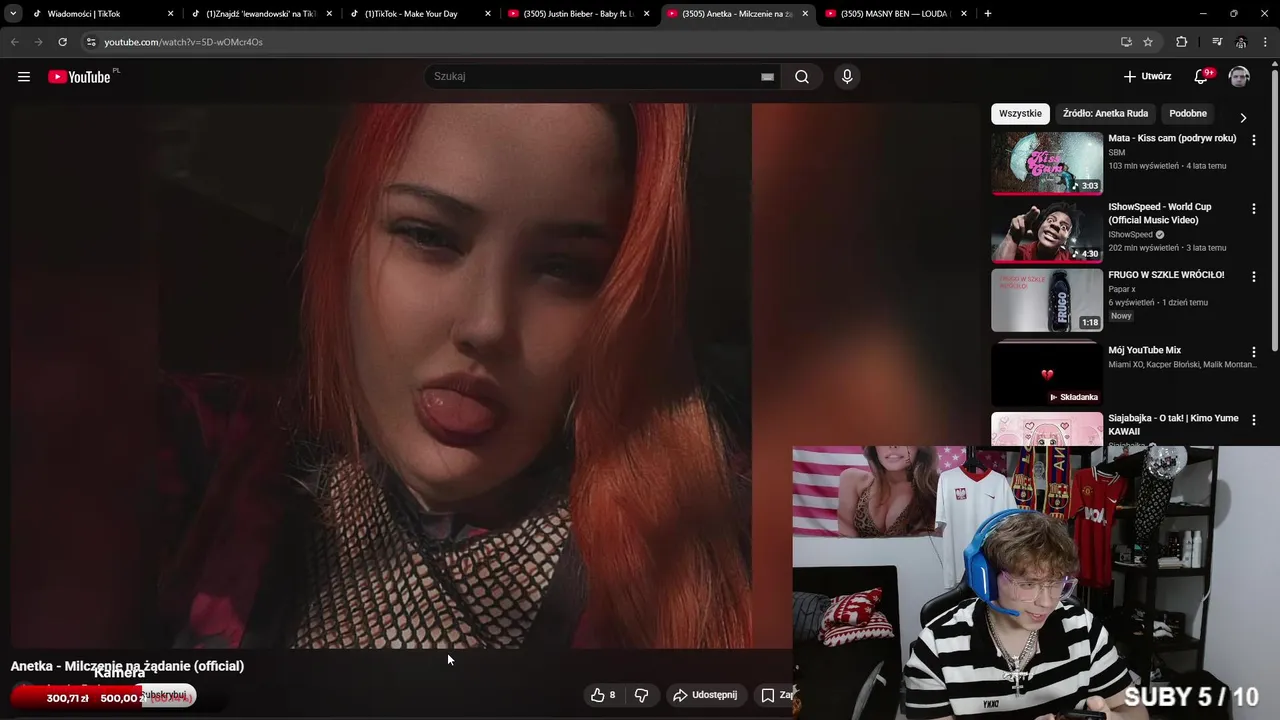Open the YouTube guide hamburger menu
The image size is (1280, 720).
[24, 77]
